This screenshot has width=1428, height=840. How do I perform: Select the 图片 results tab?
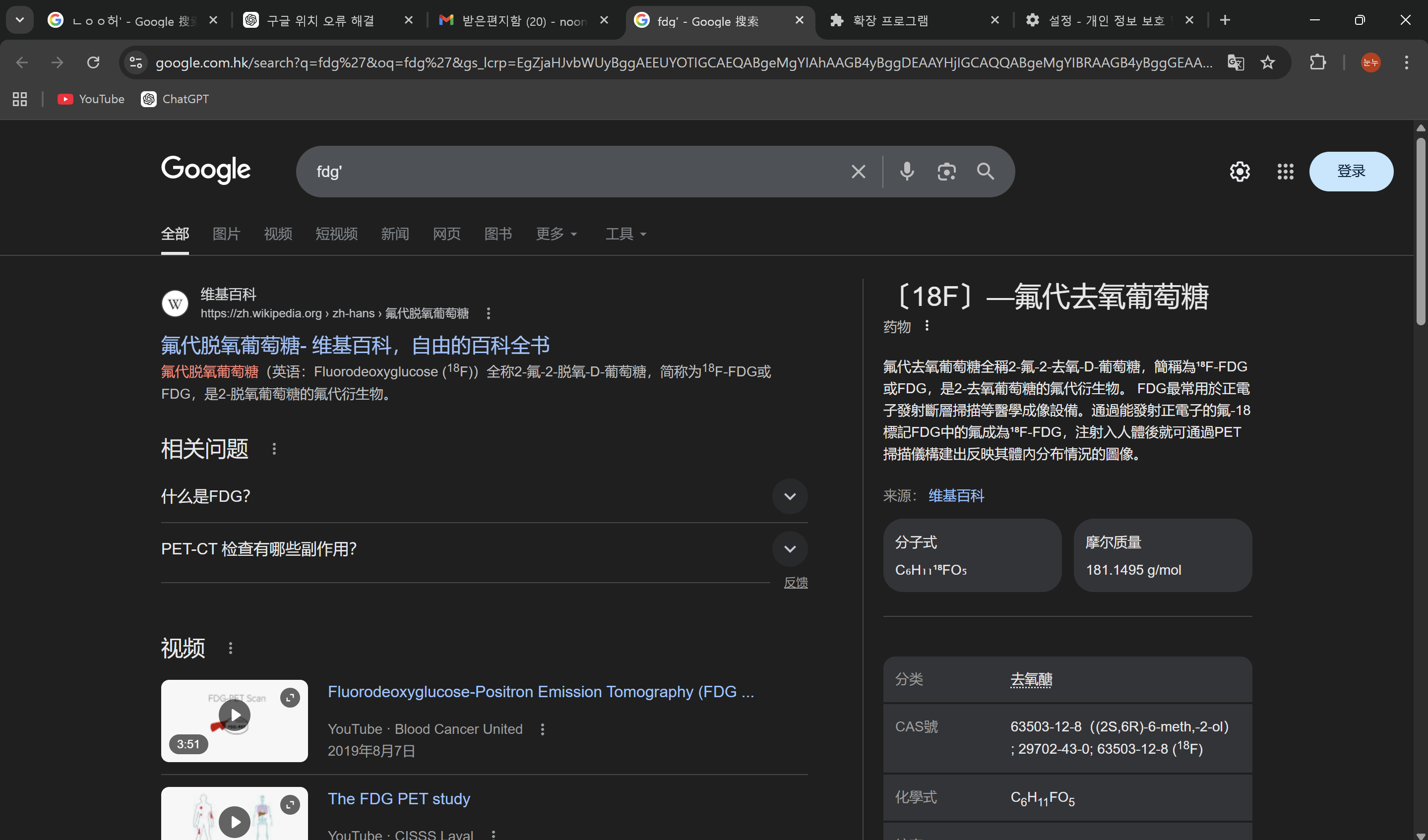[226, 234]
